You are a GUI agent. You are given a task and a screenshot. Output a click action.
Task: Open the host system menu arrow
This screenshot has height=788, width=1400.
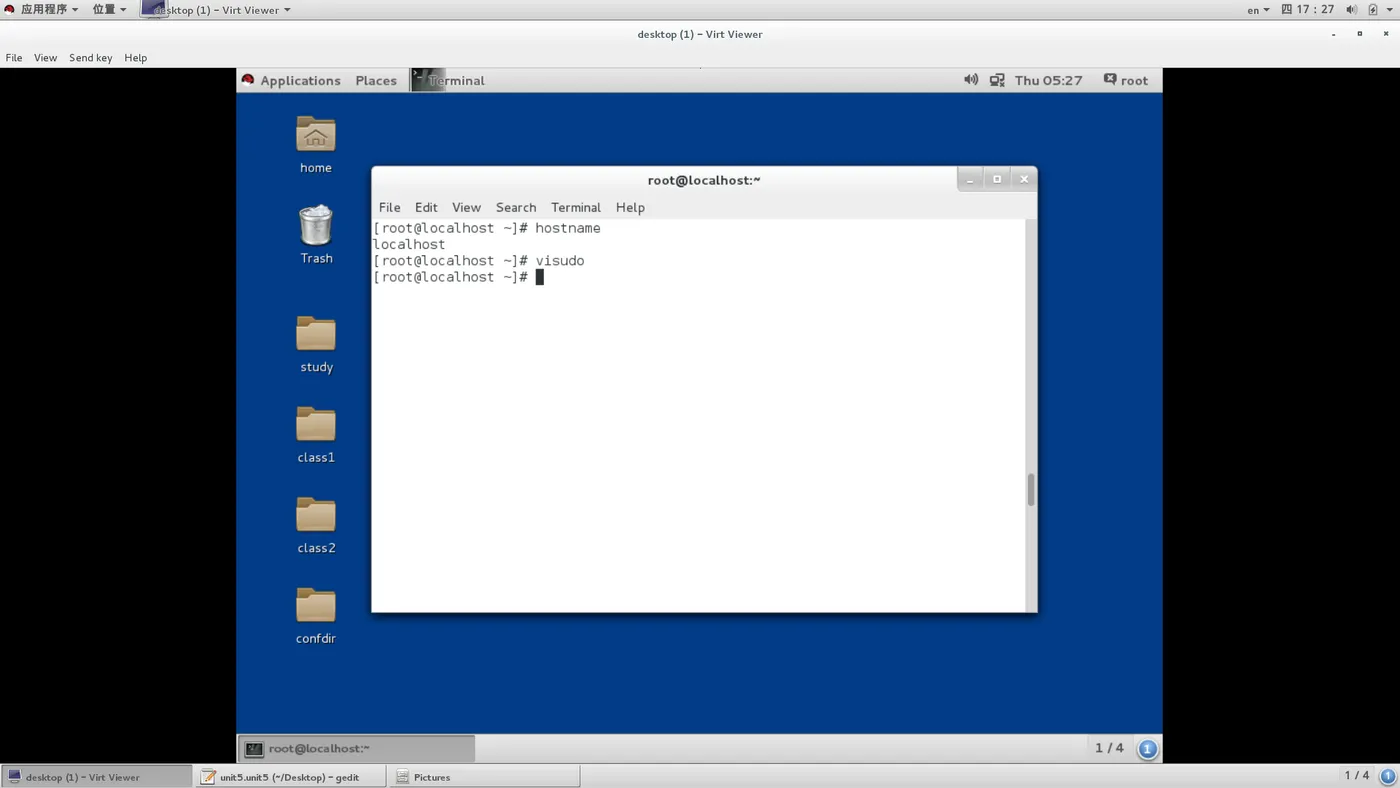tap(1390, 10)
